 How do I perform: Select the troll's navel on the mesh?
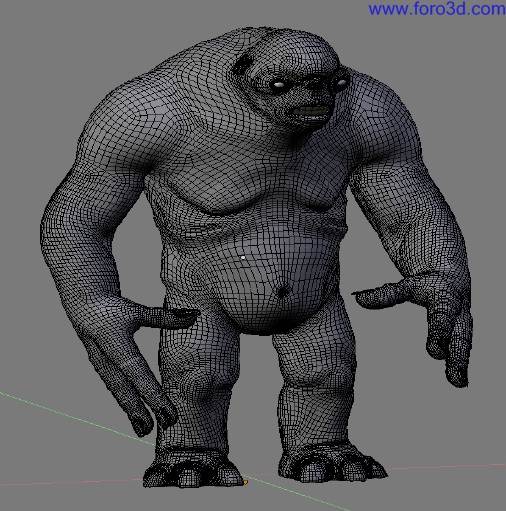[x=283, y=292]
